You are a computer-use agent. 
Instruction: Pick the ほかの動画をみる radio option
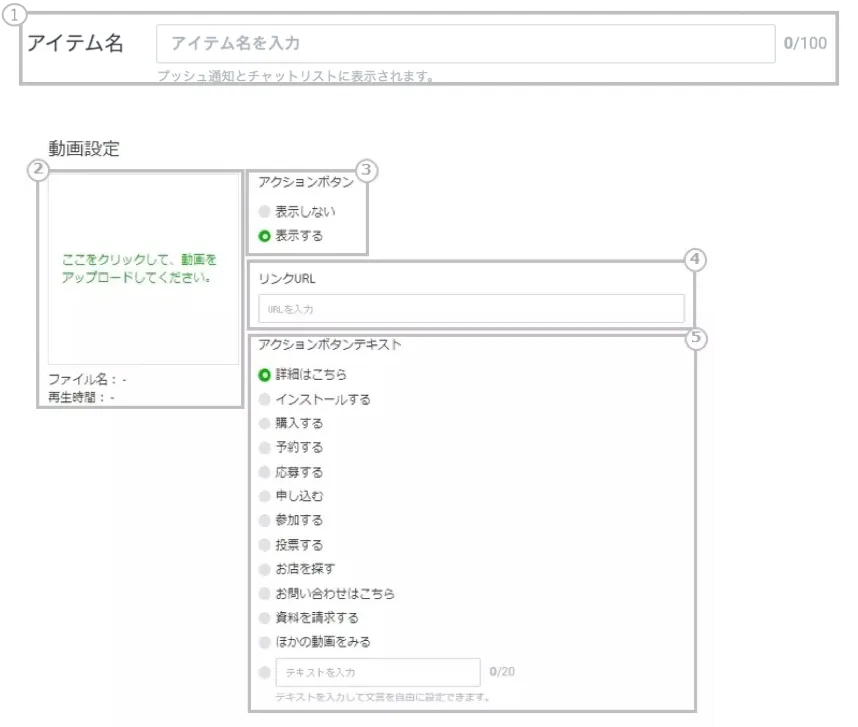[x=265, y=642]
